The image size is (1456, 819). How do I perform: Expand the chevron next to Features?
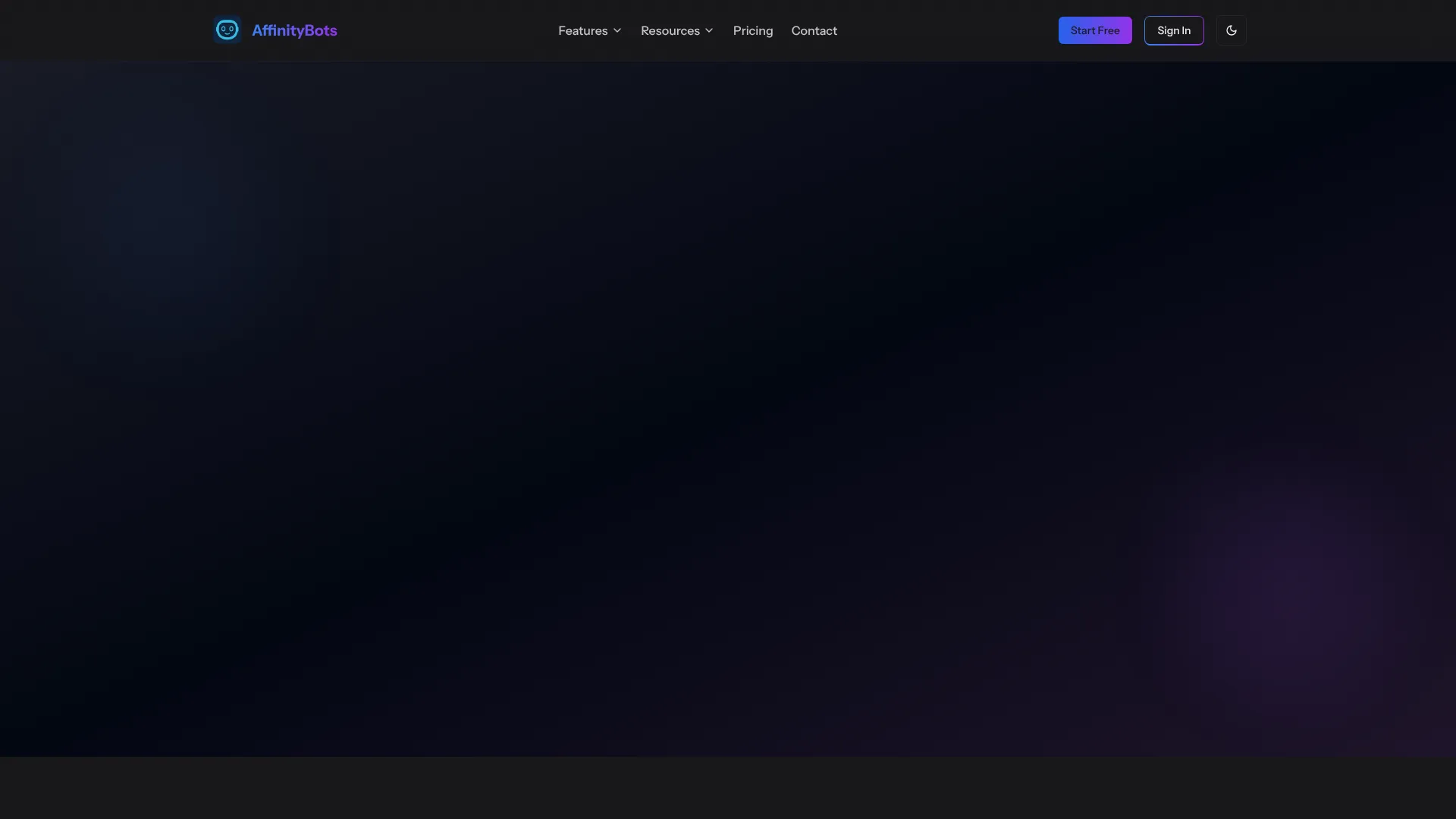point(617,30)
